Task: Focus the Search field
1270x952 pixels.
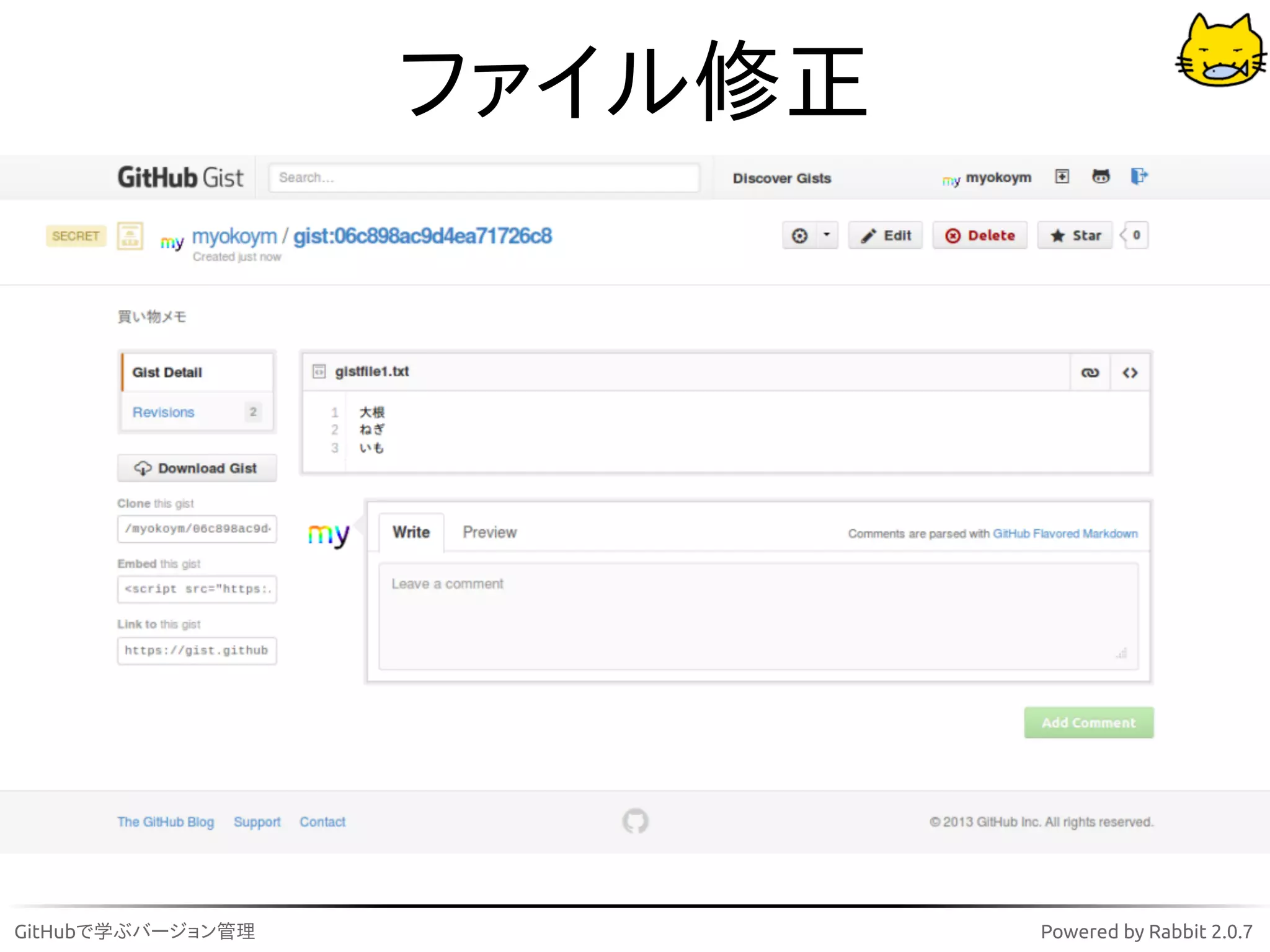Action: (484, 178)
